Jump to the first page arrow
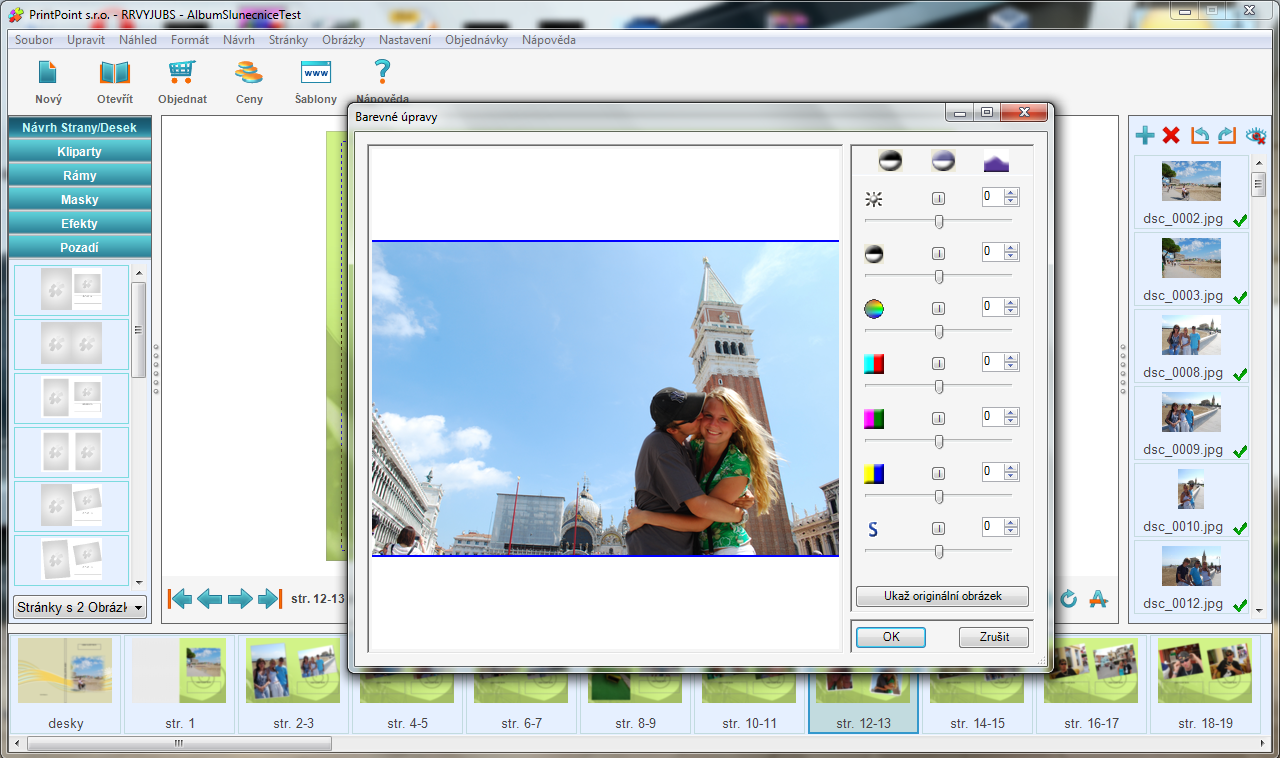Screen dimensions: 1280x758 [180, 599]
